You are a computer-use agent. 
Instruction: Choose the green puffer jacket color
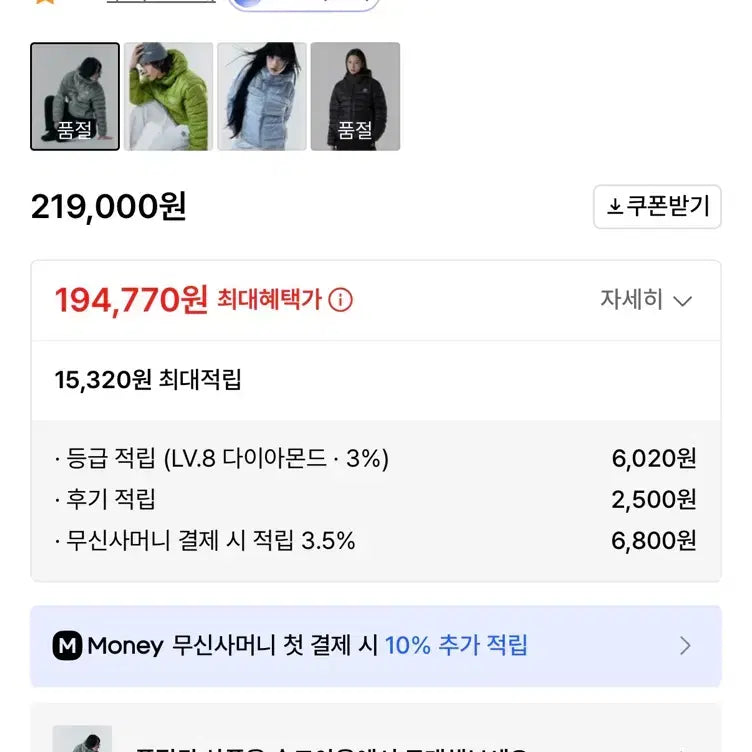(168, 96)
